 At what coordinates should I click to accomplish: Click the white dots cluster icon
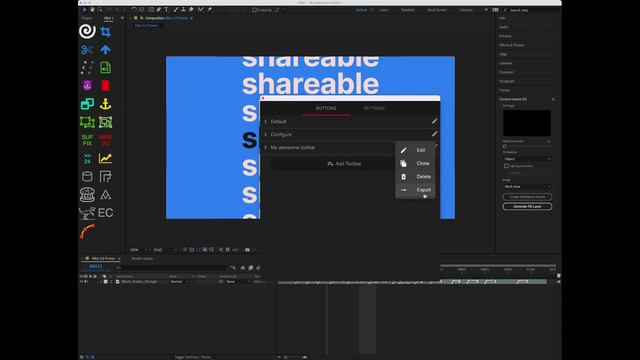point(87,67)
